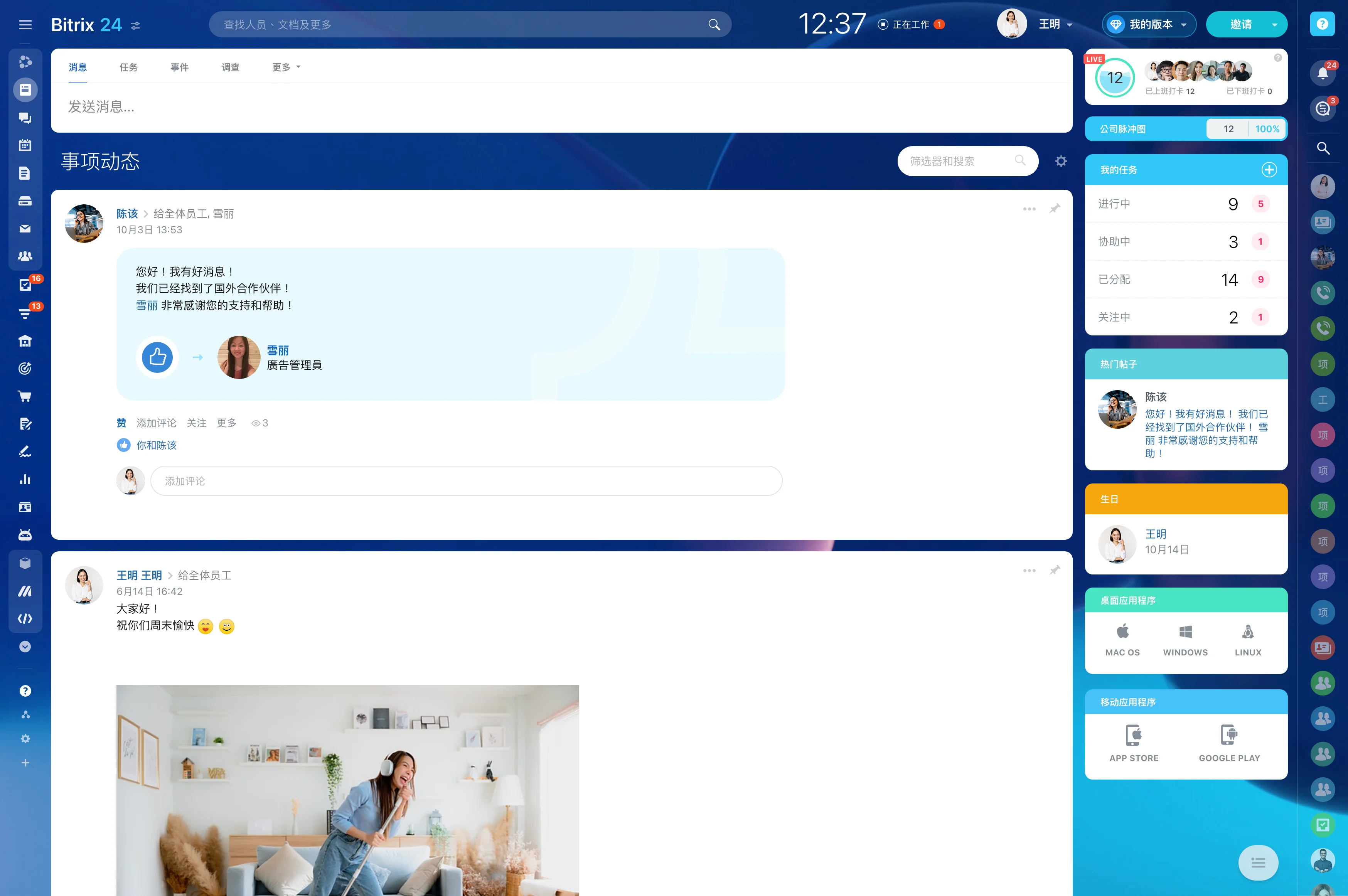Open arrow dropdown next to 邀请
Viewport: 1348px width, 896px height.
[1275, 25]
